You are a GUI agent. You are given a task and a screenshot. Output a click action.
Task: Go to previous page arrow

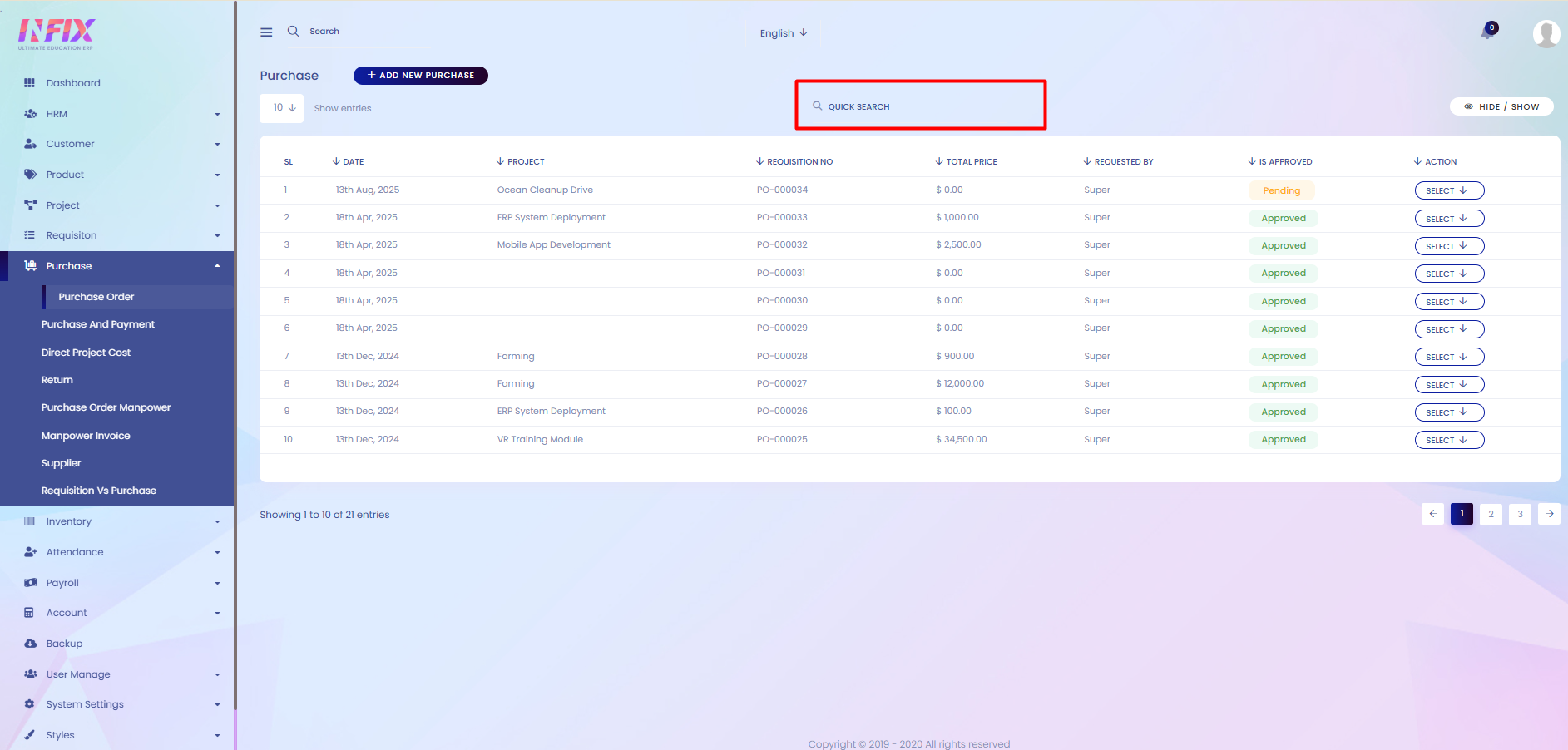pyautogui.click(x=1432, y=514)
